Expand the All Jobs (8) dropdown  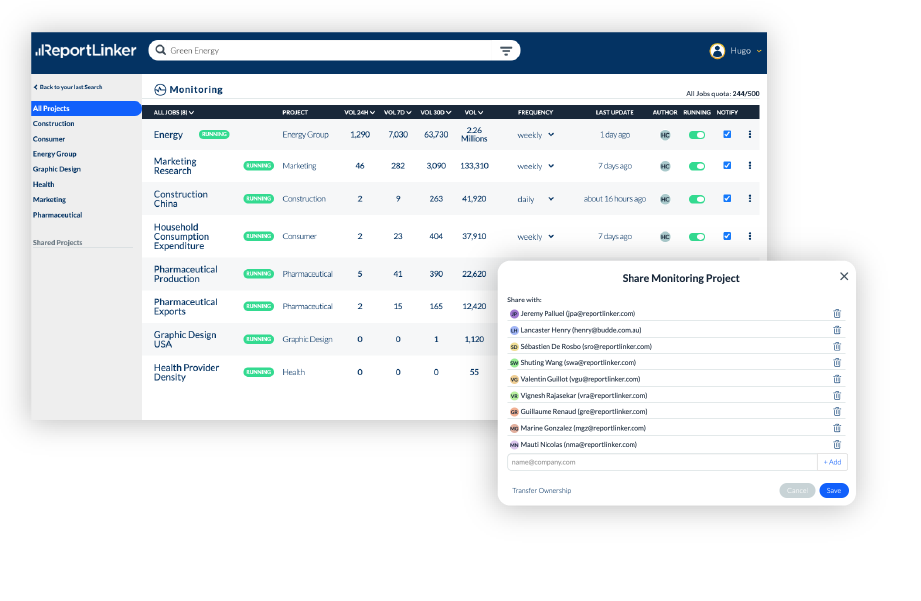[x=174, y=112]
